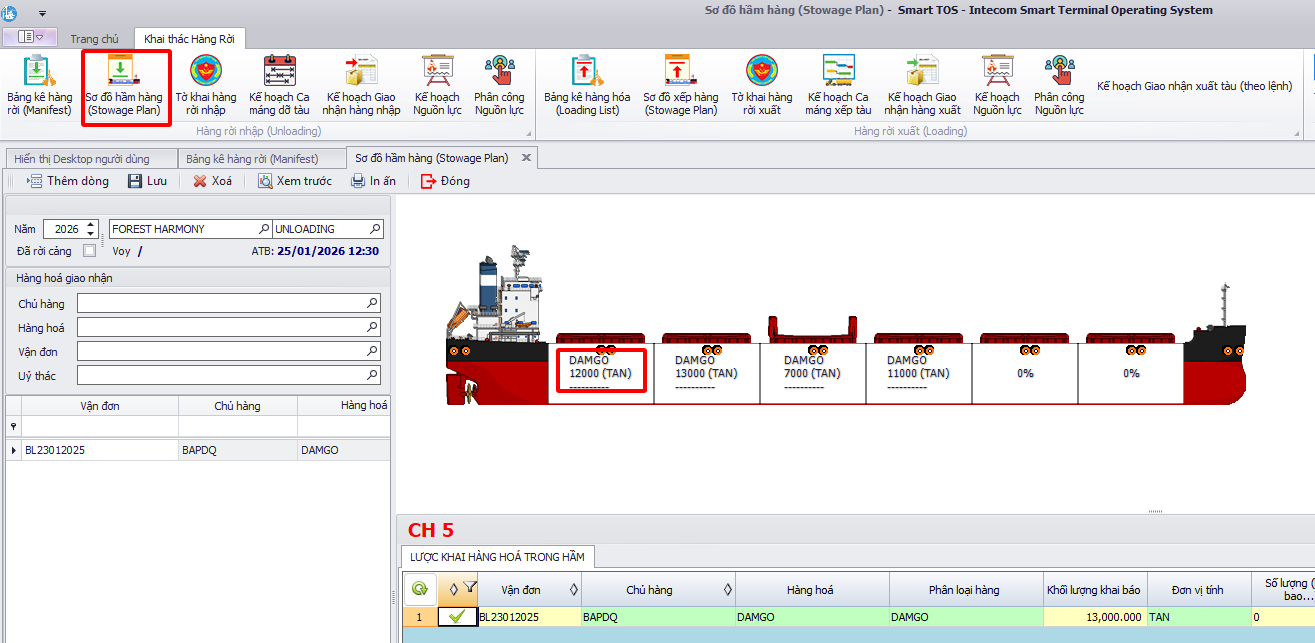Open the UNLOADING operation type lookup

[376, 229]
